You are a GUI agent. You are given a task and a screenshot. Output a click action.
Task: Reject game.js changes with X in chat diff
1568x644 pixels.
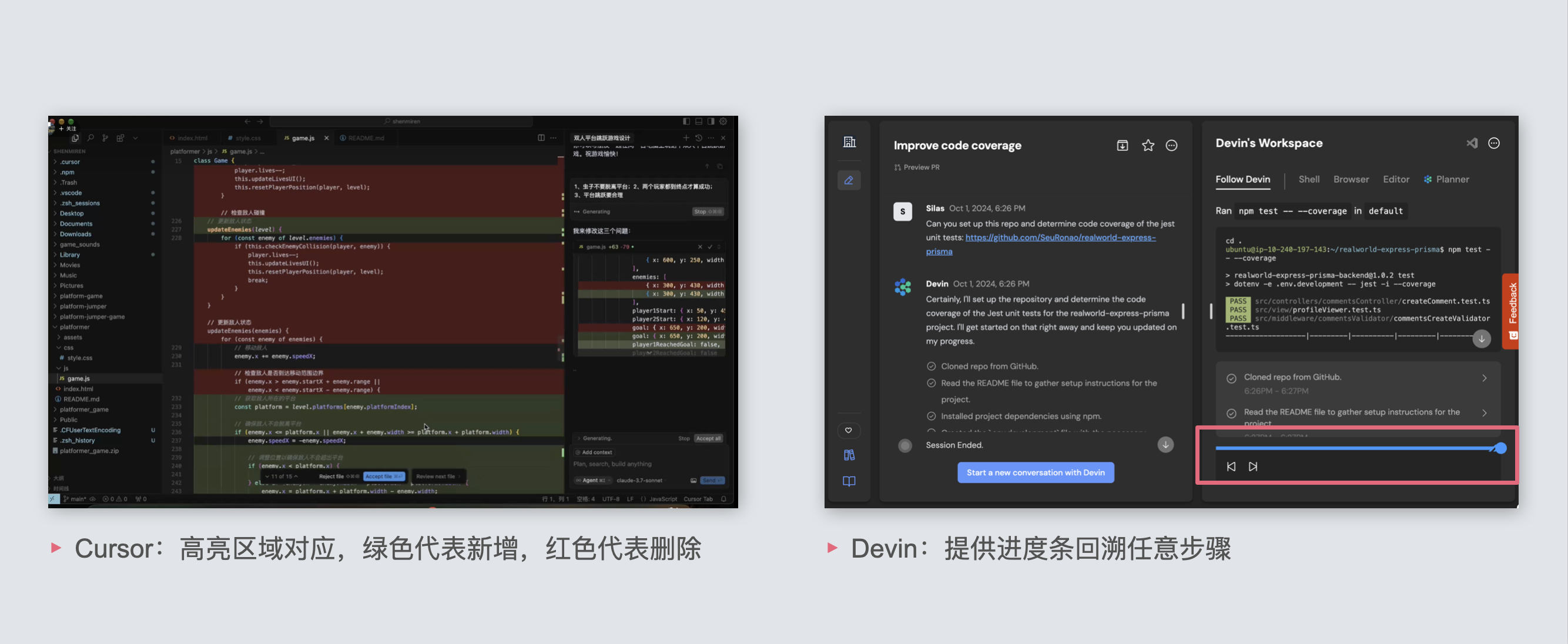coord(700,247)
